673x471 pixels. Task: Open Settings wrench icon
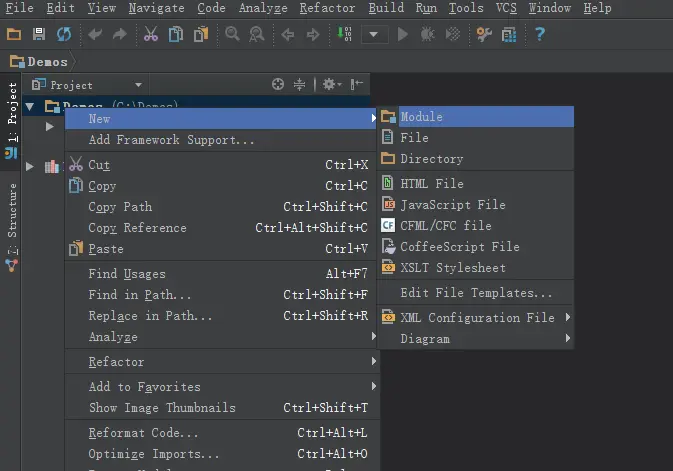point(484,34)
